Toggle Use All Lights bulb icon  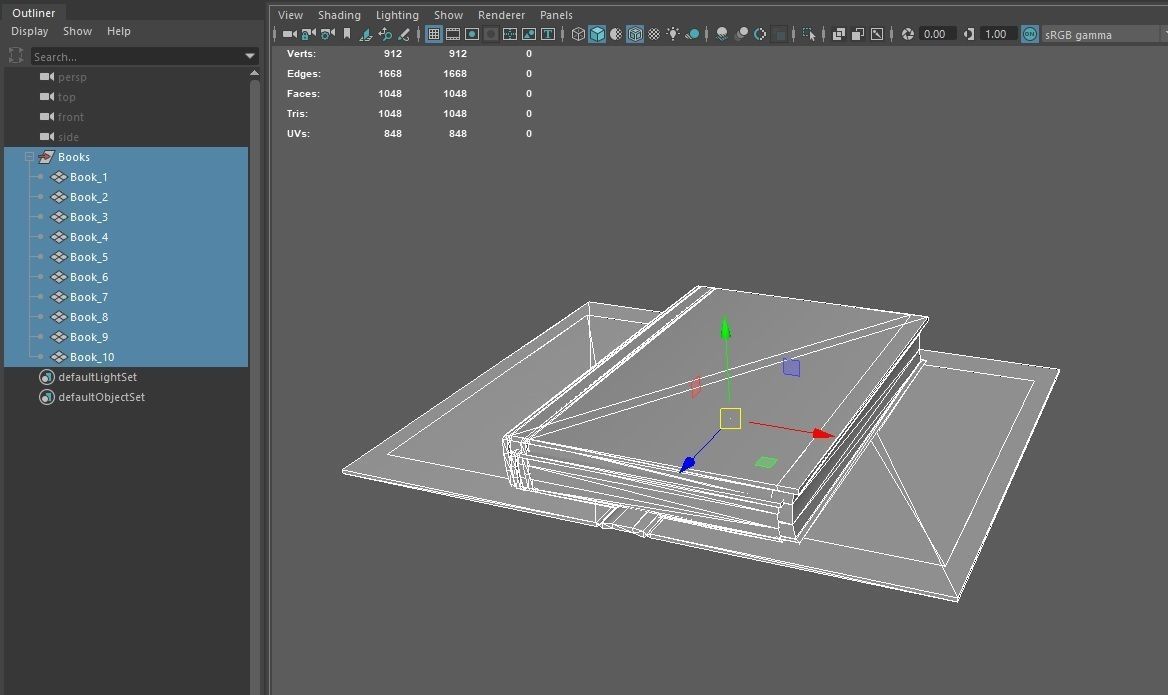click(x=673, y=34)
